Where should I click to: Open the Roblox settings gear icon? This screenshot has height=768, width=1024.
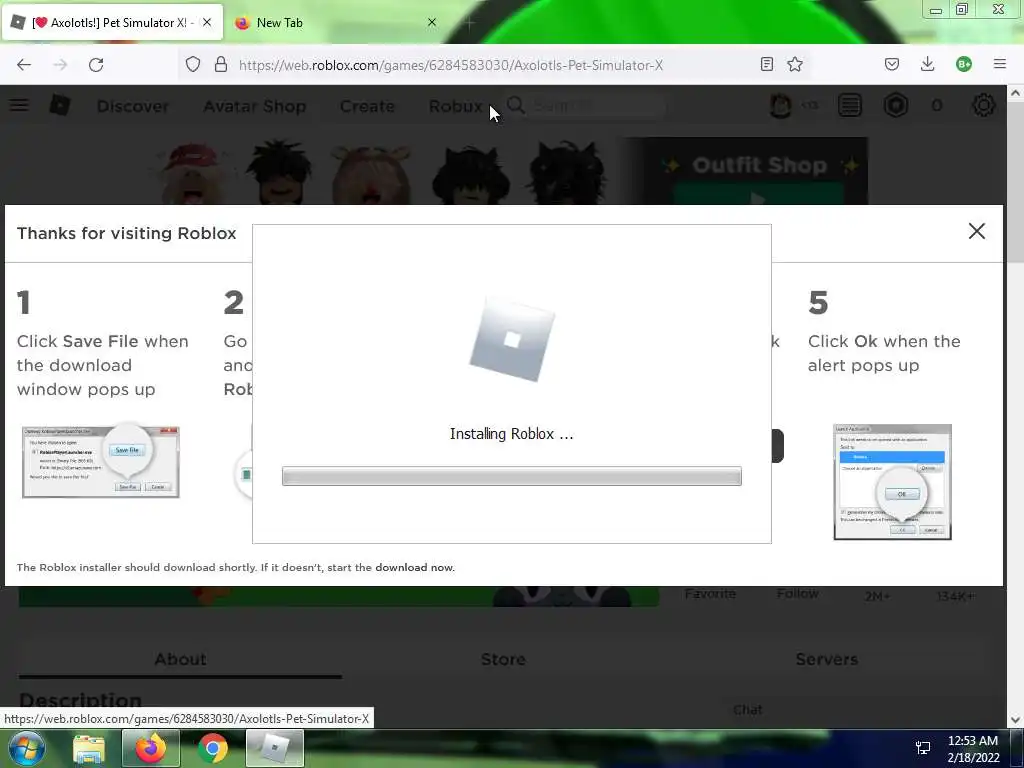point(984,105)
